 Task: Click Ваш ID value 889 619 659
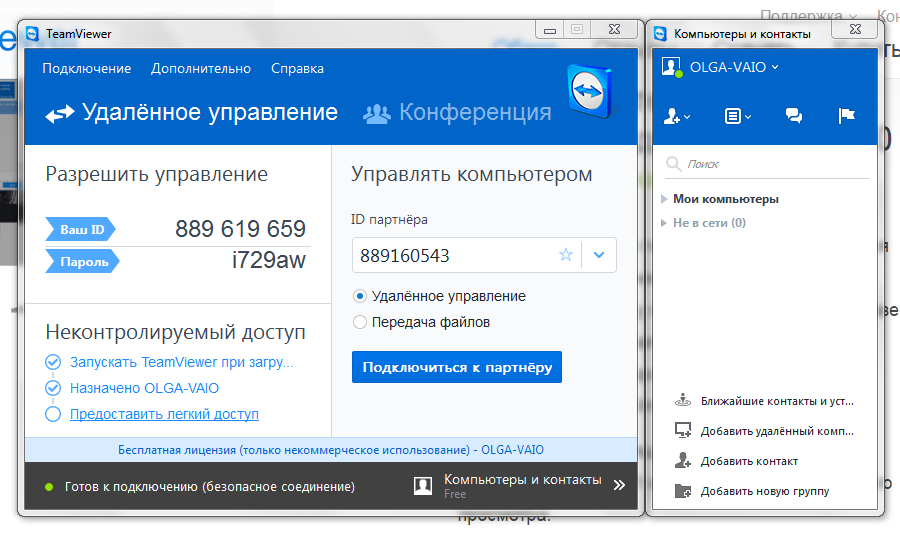click(x=240, y=229)
